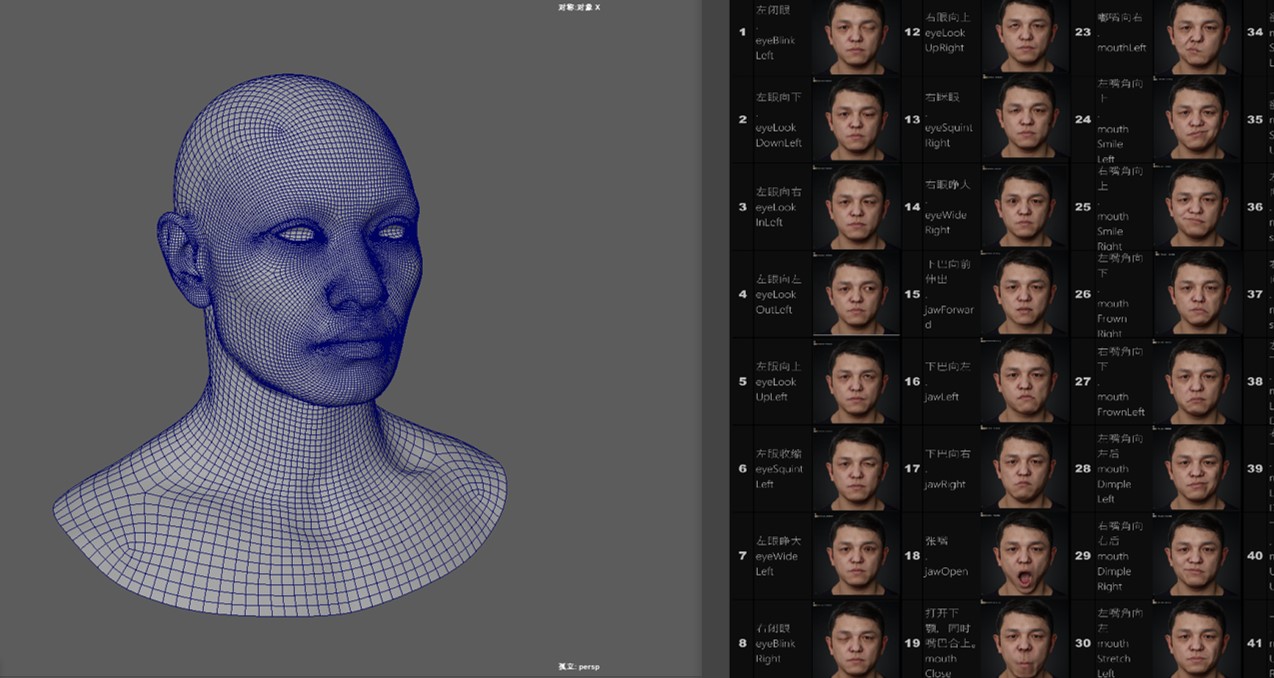This screenshot has height=678, width=1274.
Task: Select the jawOpen expression thumbnail
Action: point(1026,556)
